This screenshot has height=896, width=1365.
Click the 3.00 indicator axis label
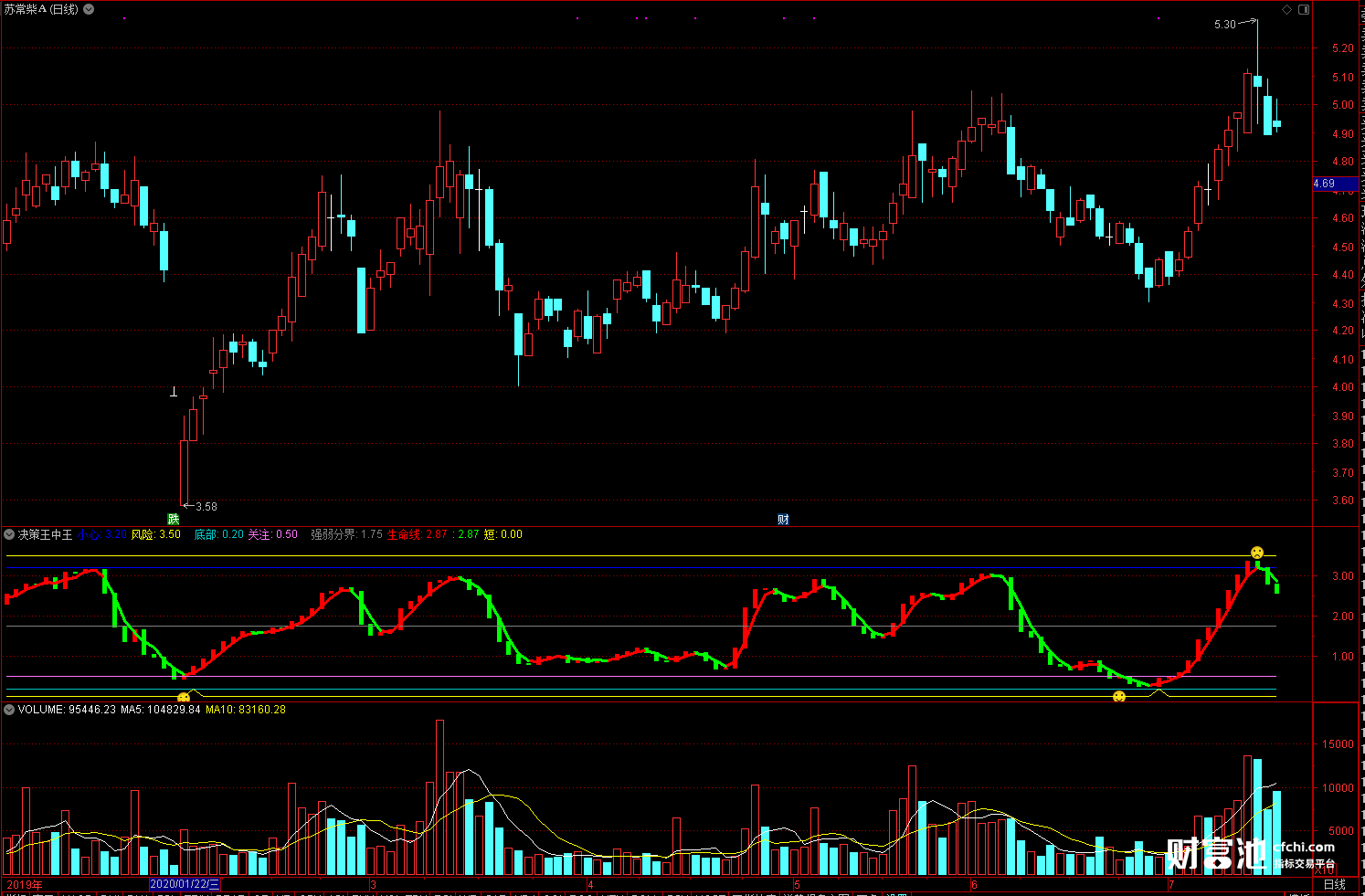pos(1343,576)
